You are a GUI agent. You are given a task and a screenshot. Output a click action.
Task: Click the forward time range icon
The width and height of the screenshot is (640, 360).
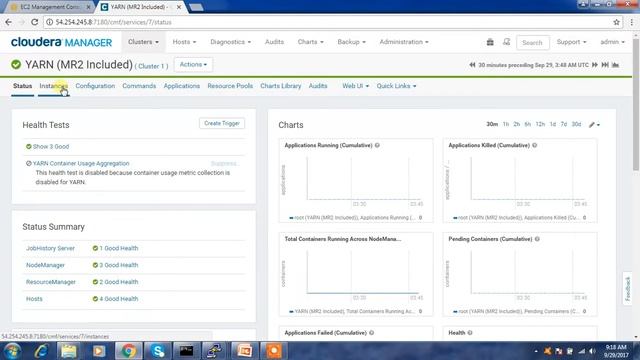[595, 65]
